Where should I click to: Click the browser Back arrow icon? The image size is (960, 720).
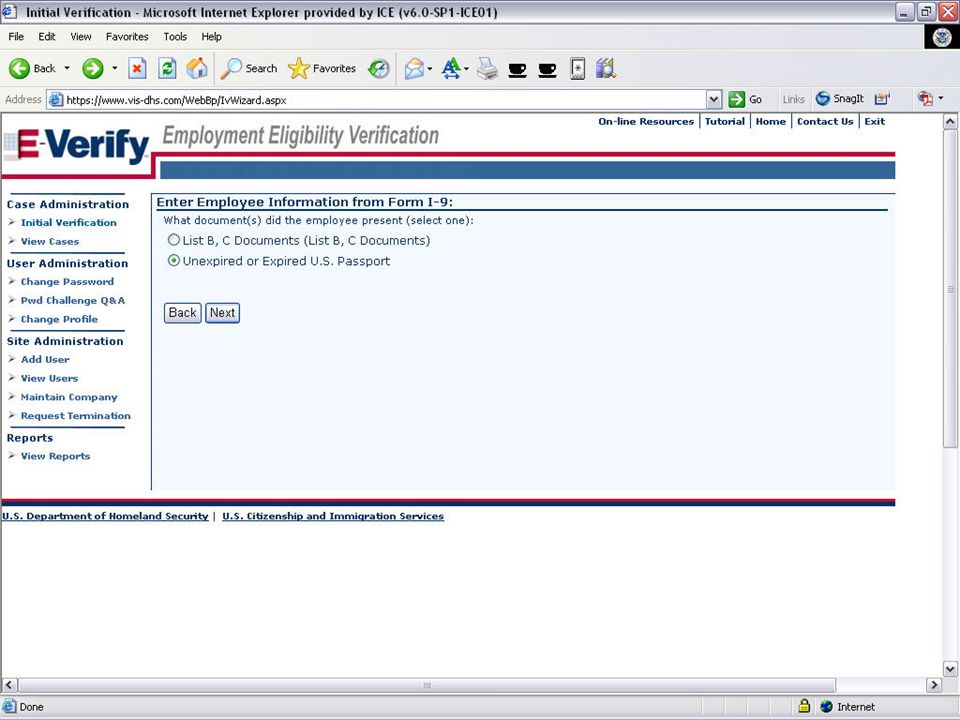click(x=19, y=69)
